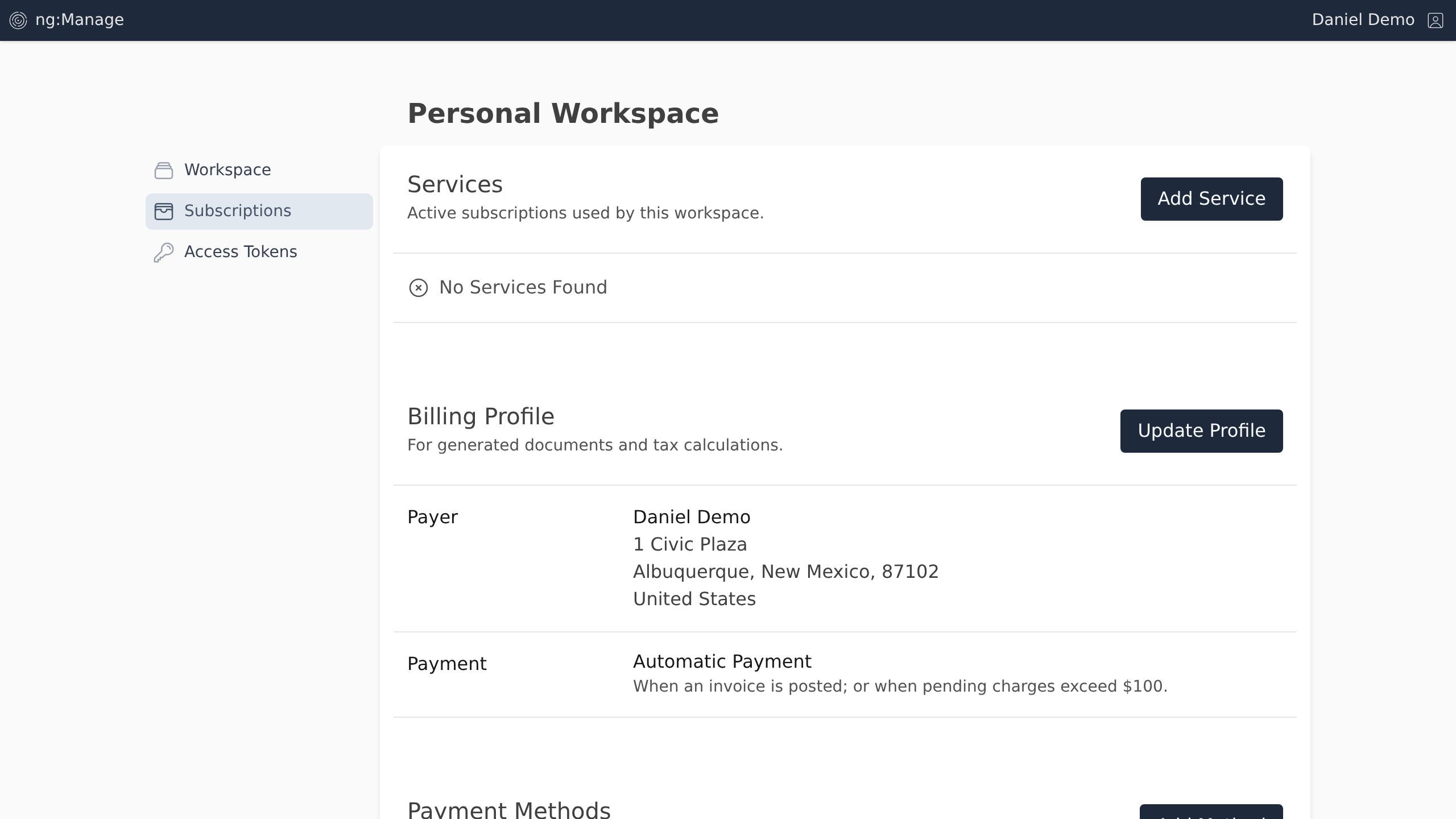Click the Subscriptions sidebar icon

(x=164, y=211)
